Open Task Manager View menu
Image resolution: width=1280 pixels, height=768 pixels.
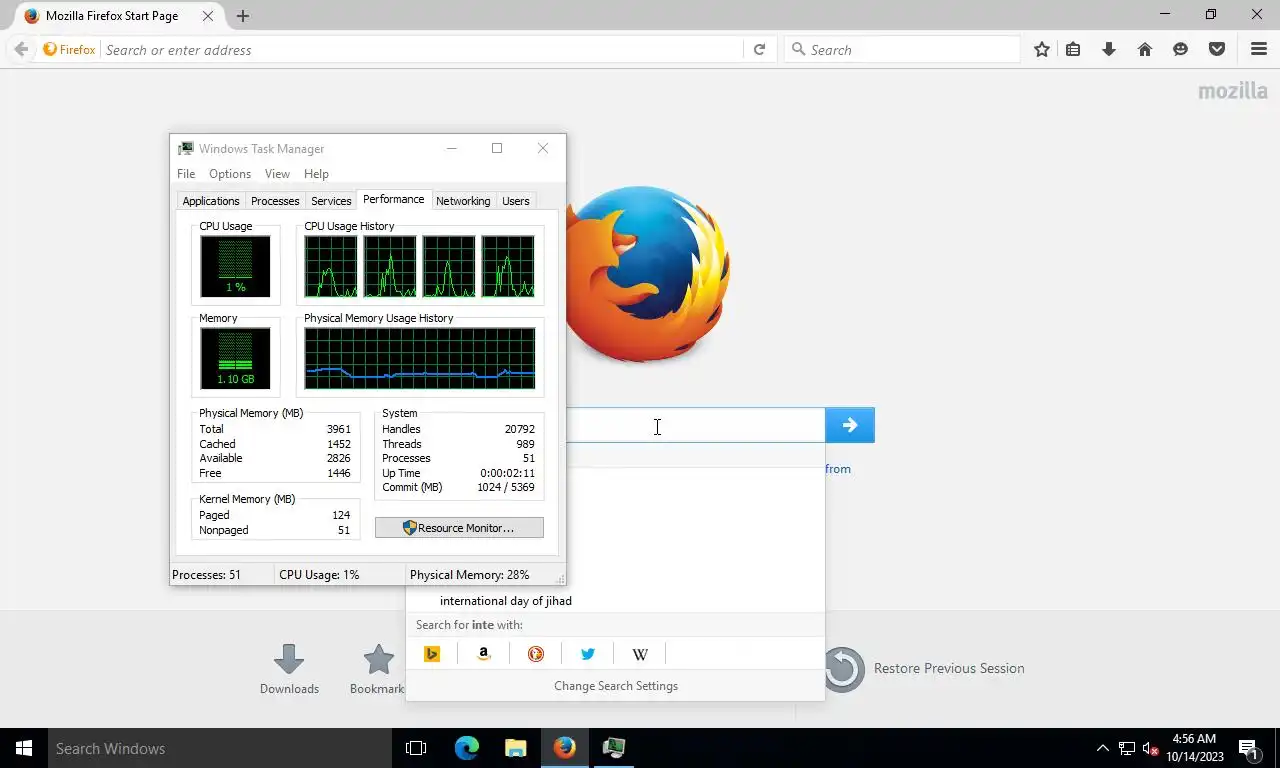[x=277, y=174]
